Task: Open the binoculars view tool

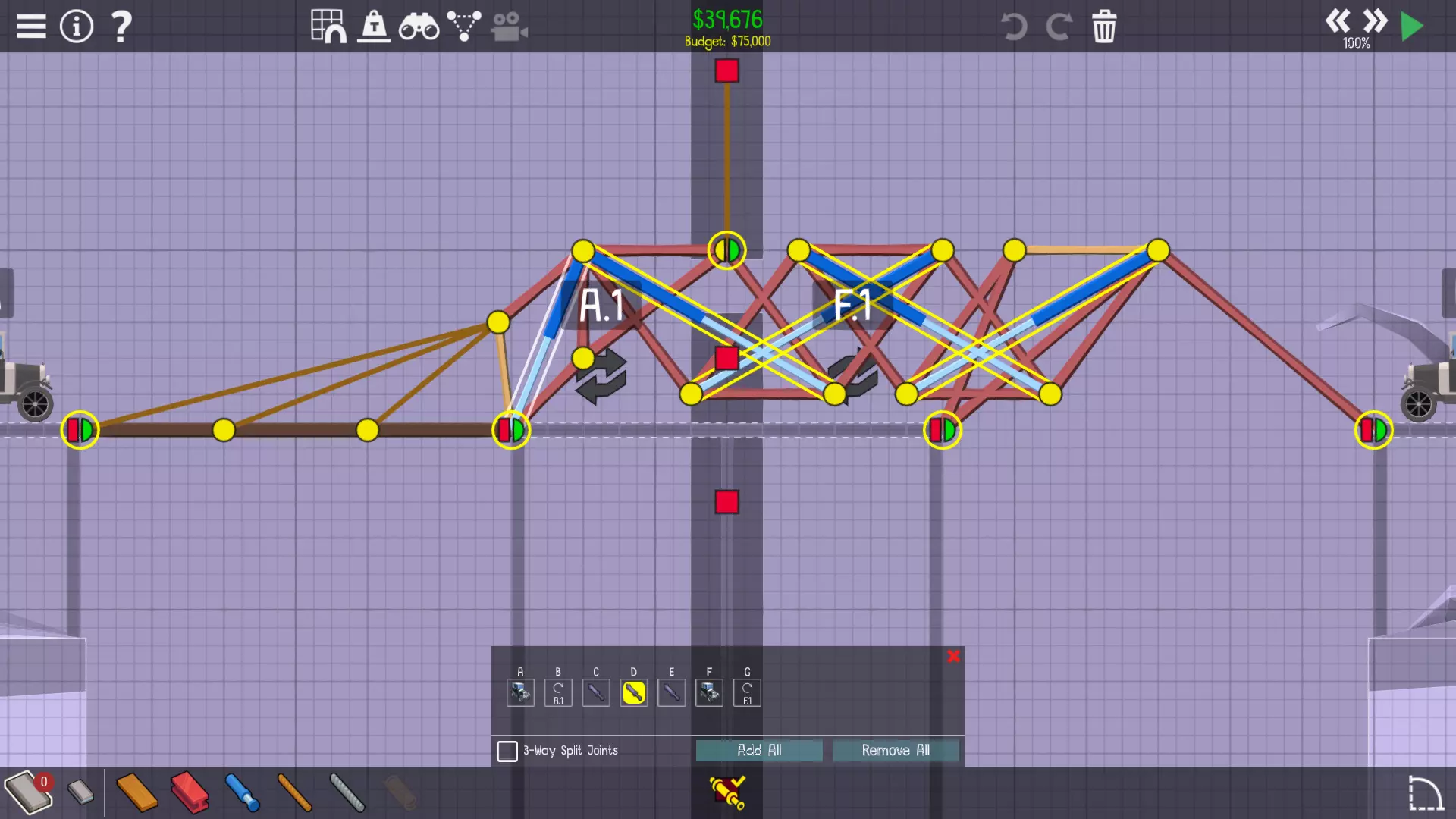Action: point(419,27)
